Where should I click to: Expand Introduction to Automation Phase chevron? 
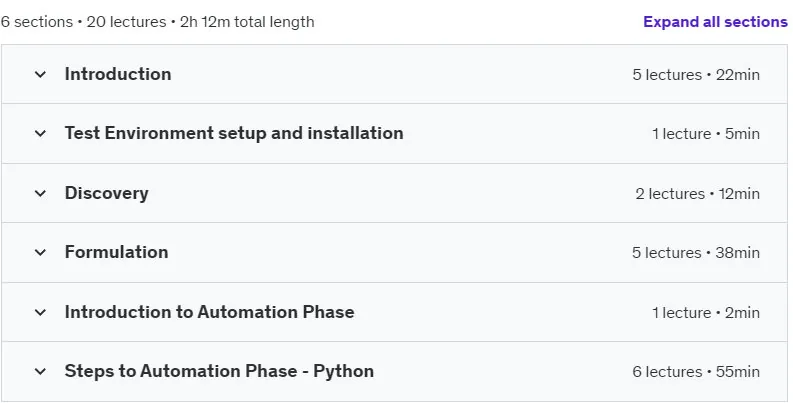point(40,312)
